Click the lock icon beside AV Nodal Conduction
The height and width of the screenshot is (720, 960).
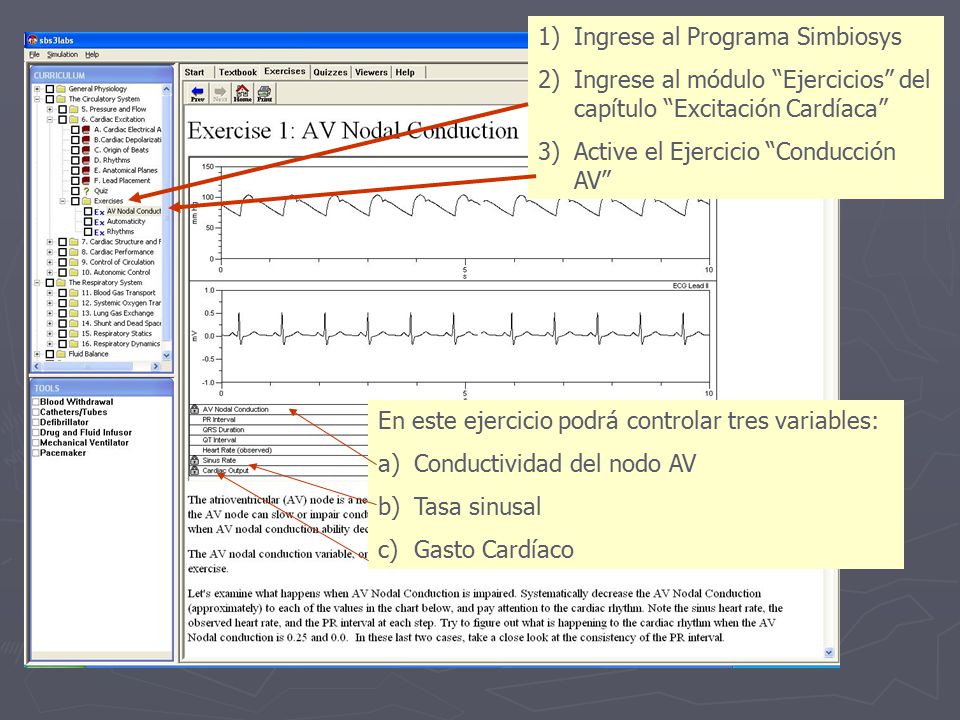tap(194, 409)
